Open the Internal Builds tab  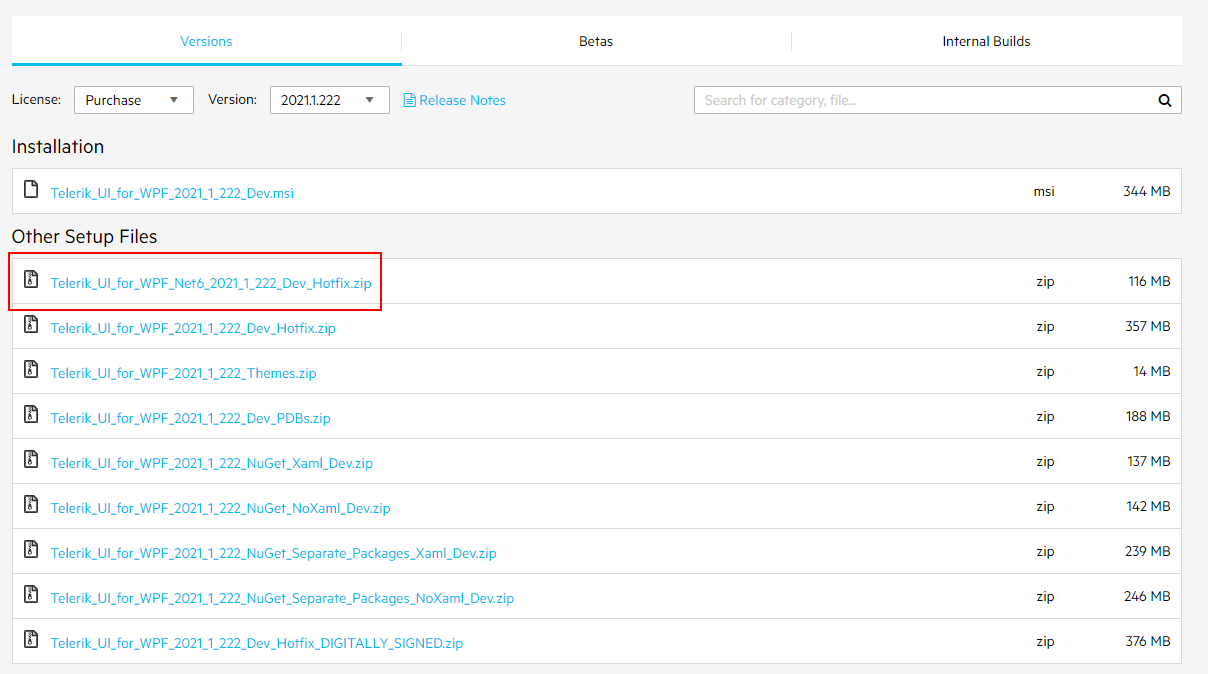(x=986, y=41)
